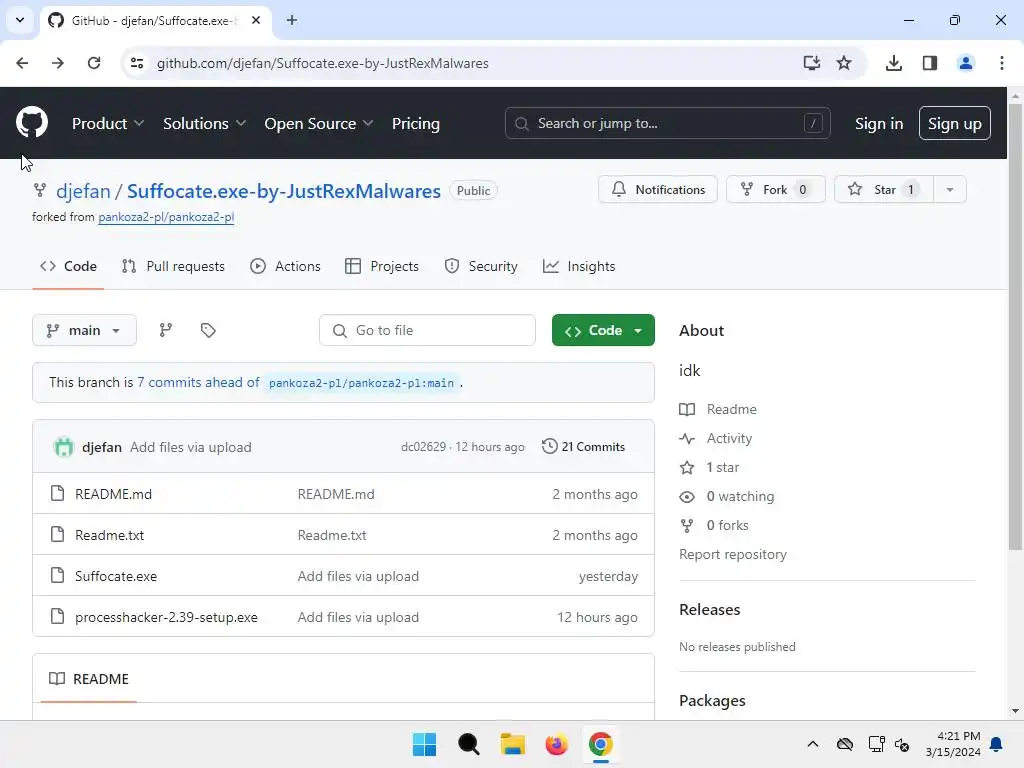Image resolution: width=1024 pixels, height=768 pixels.
Task: Open the forked-from pankoza2-pl/pankoza2-pl link
Action: pos(166,217)
